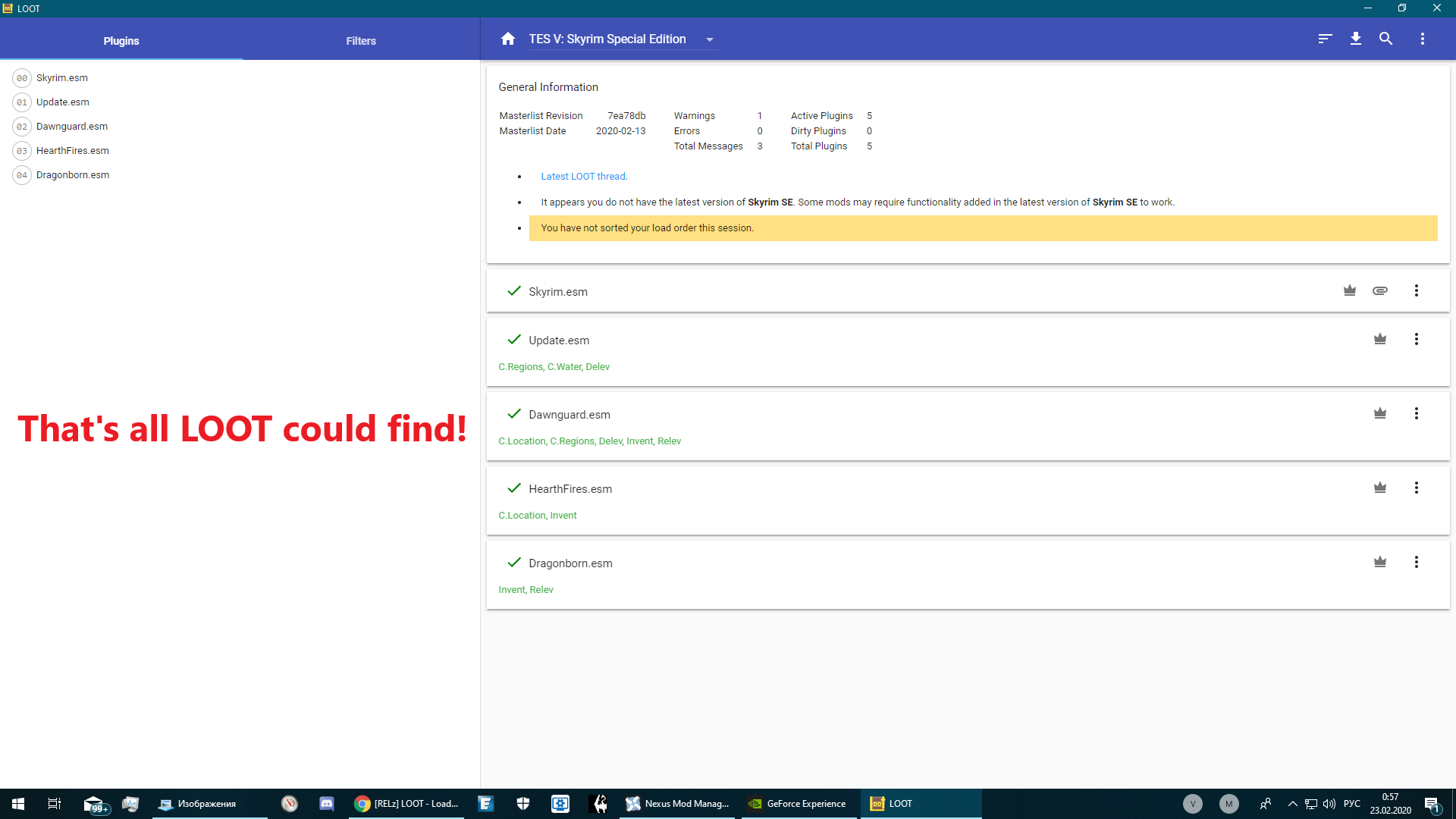Select Update.esm in the sidebar list
Screen dimensions: 1456x819
tap(63, 102)
